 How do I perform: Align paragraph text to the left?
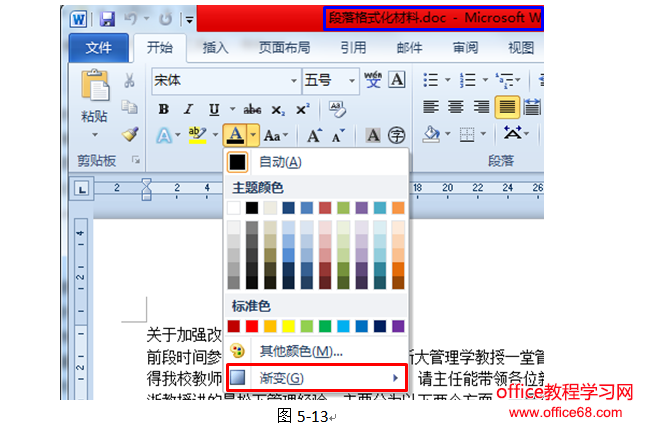point(430,107)
